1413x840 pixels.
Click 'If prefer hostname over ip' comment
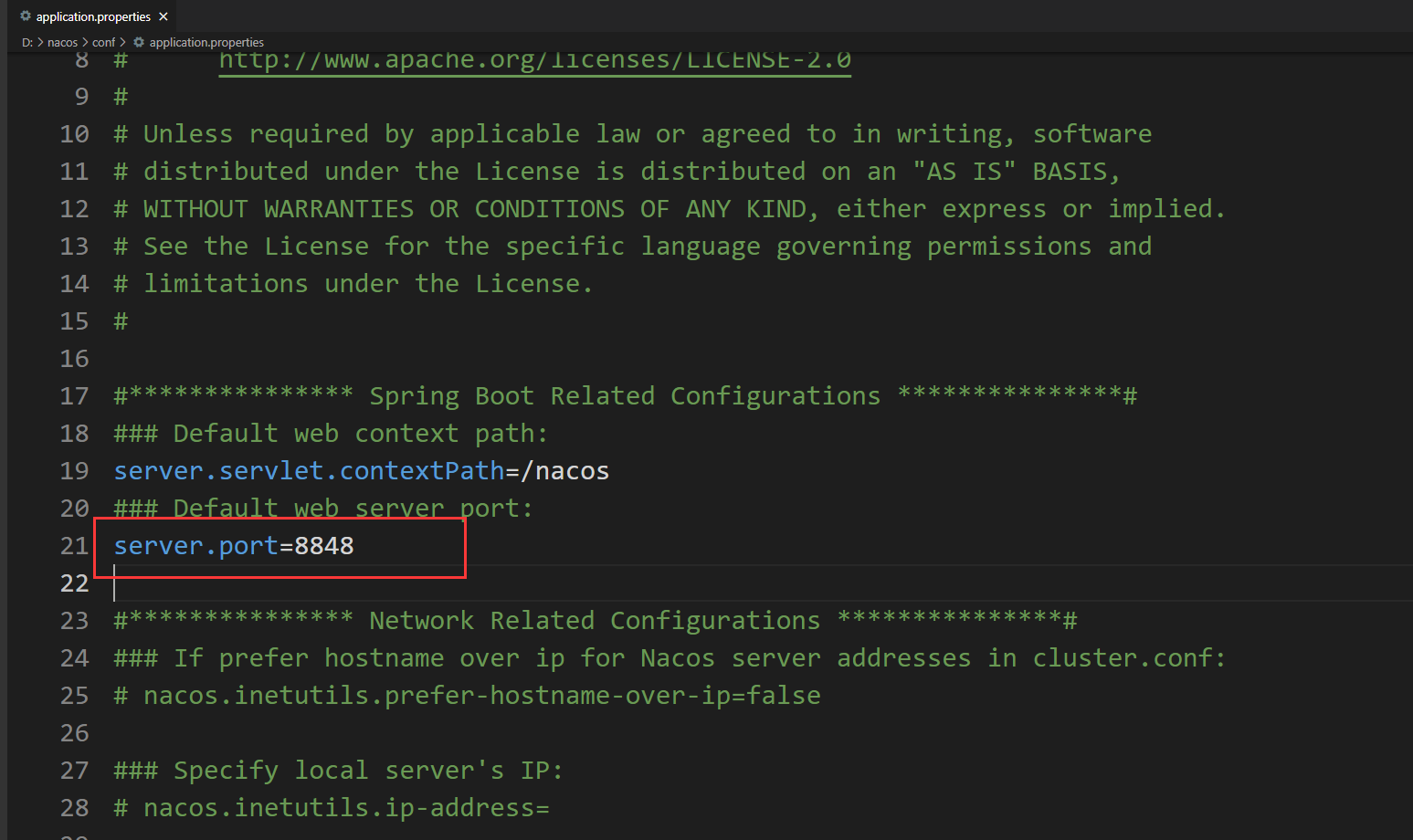coord(670,658)
